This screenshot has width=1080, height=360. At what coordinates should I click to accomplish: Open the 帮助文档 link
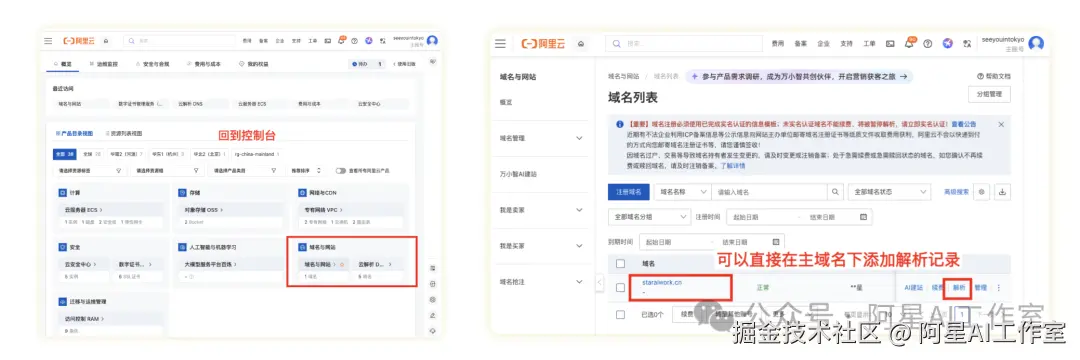point(994,76)
